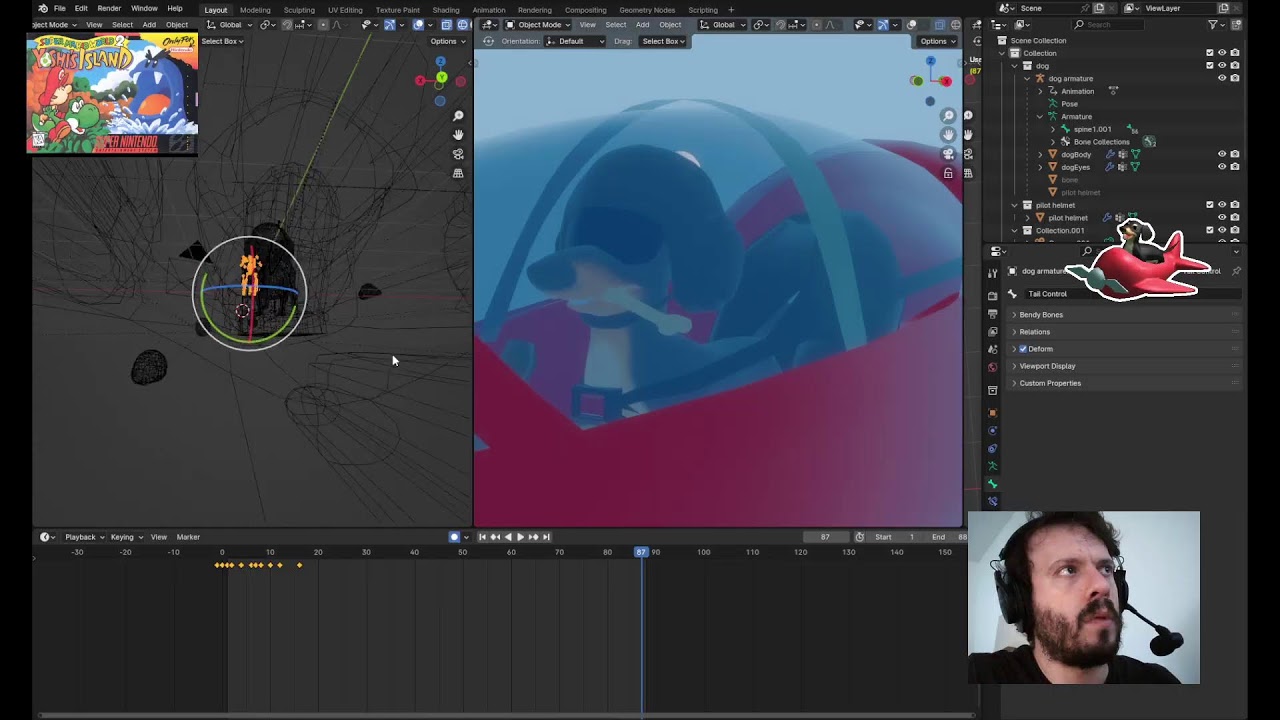Open the File menu

click(60, 8)
